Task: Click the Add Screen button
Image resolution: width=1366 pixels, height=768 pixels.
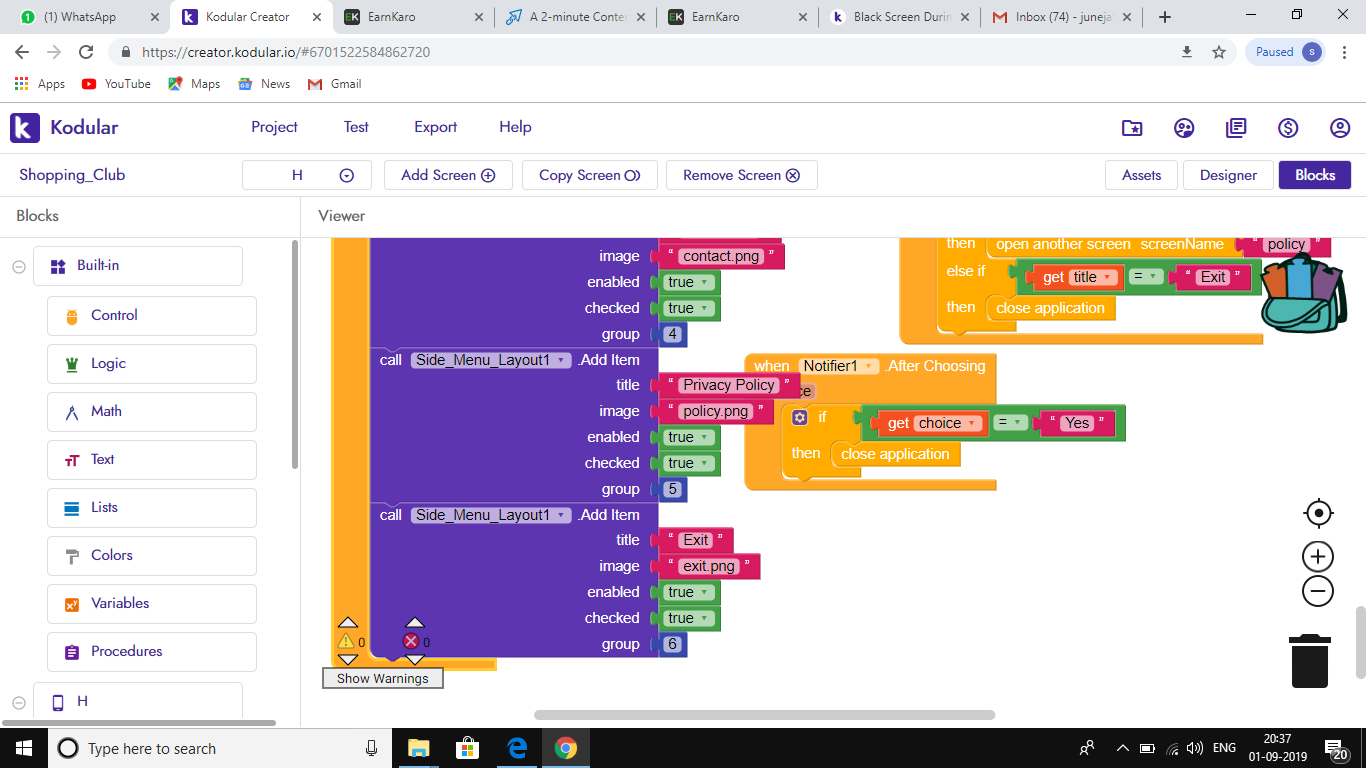Action: coord(448,175)
